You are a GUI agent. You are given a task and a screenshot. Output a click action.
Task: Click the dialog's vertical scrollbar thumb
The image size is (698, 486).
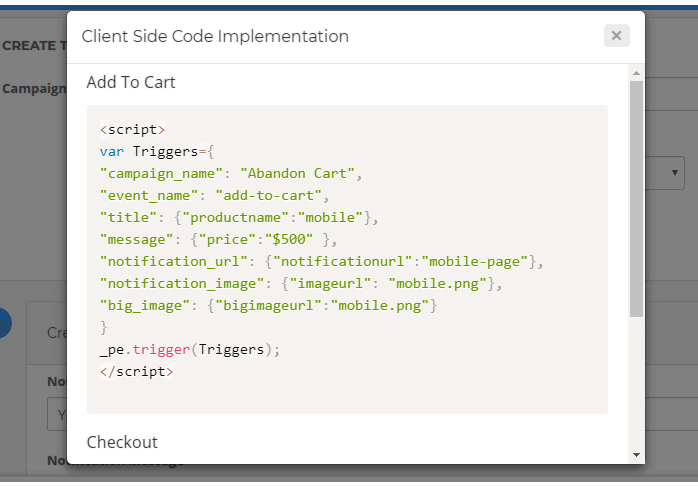coord(636,199)
